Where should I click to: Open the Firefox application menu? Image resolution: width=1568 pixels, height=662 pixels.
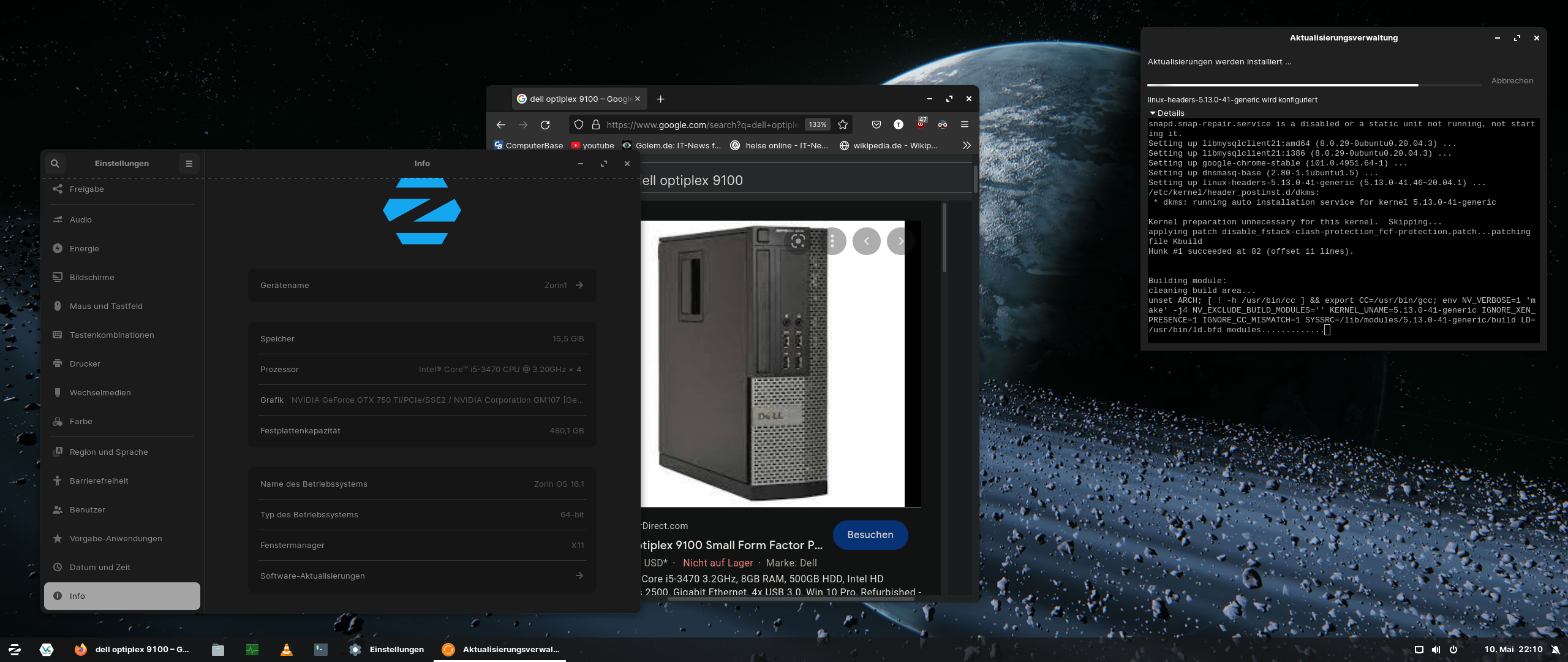coord(965,125)
